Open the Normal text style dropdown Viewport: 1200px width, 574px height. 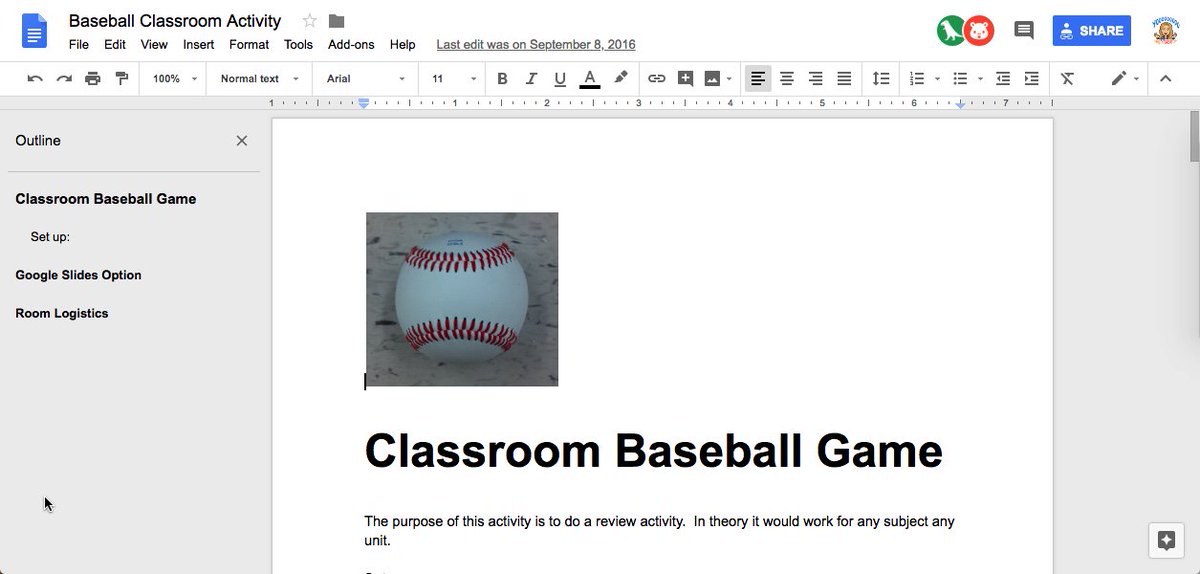point(260,78)
